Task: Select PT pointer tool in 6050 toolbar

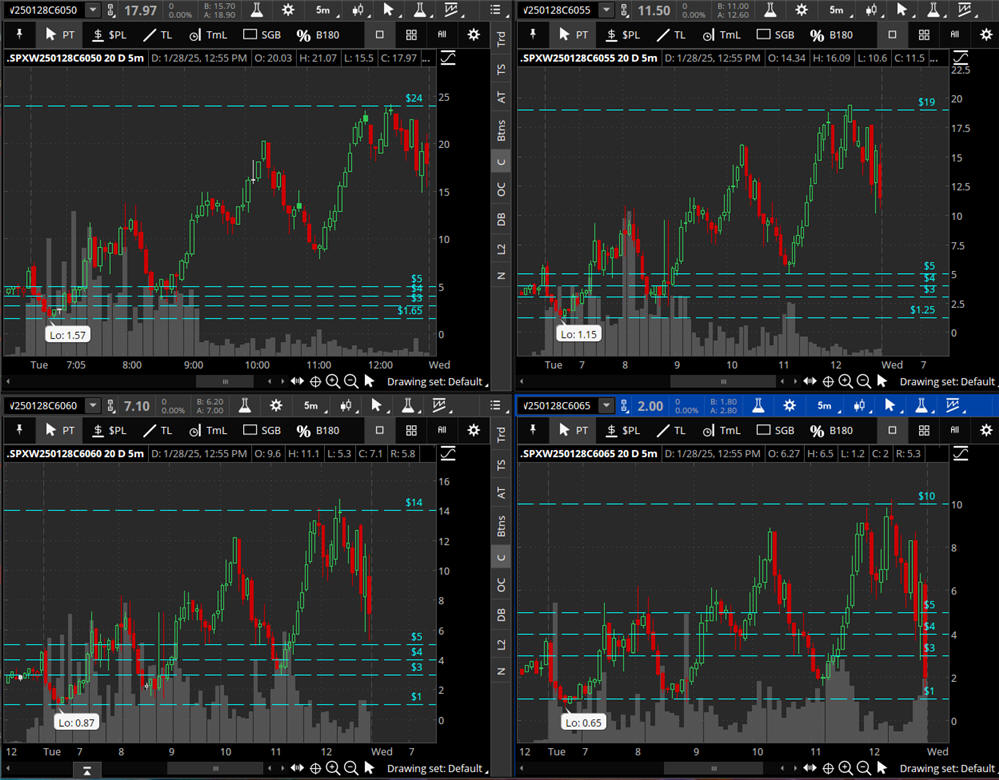Action: [x=61, y=34]
